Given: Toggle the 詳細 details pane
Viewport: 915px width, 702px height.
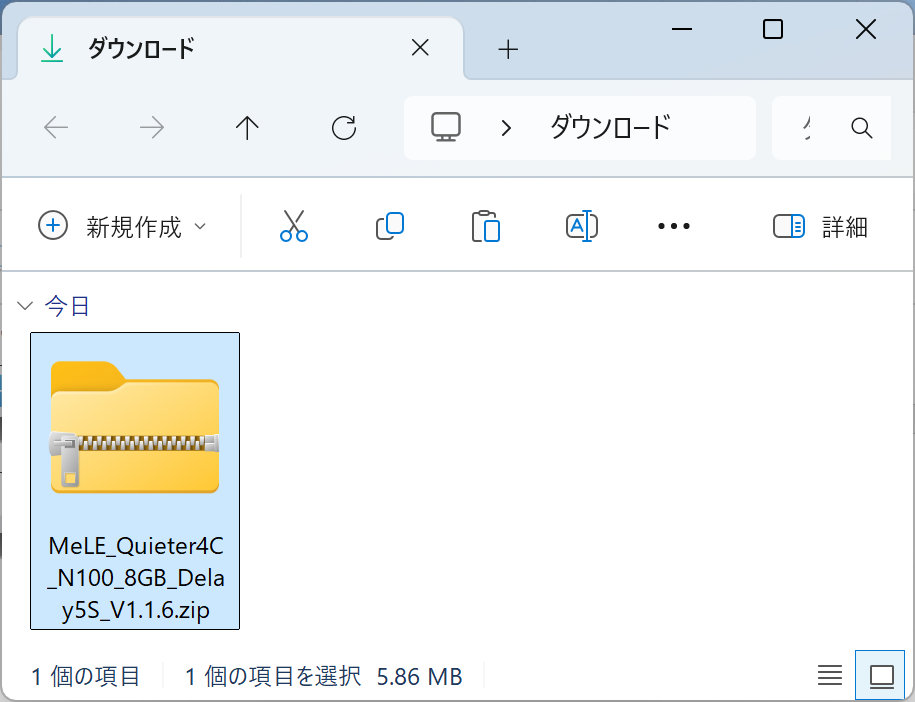Looking at the screenshot, I should (x=820, y=226).
